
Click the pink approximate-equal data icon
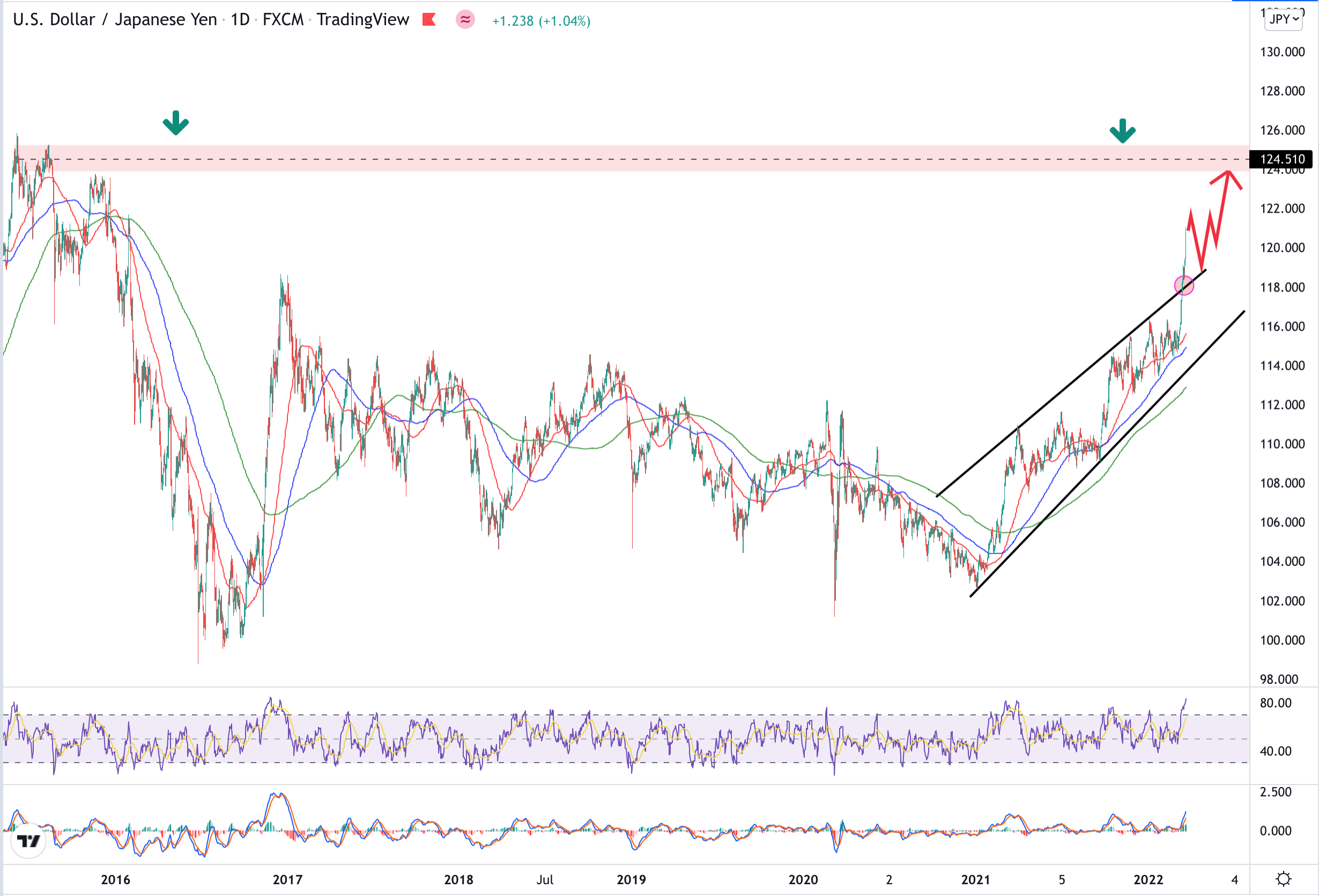[x=465, y=20]
